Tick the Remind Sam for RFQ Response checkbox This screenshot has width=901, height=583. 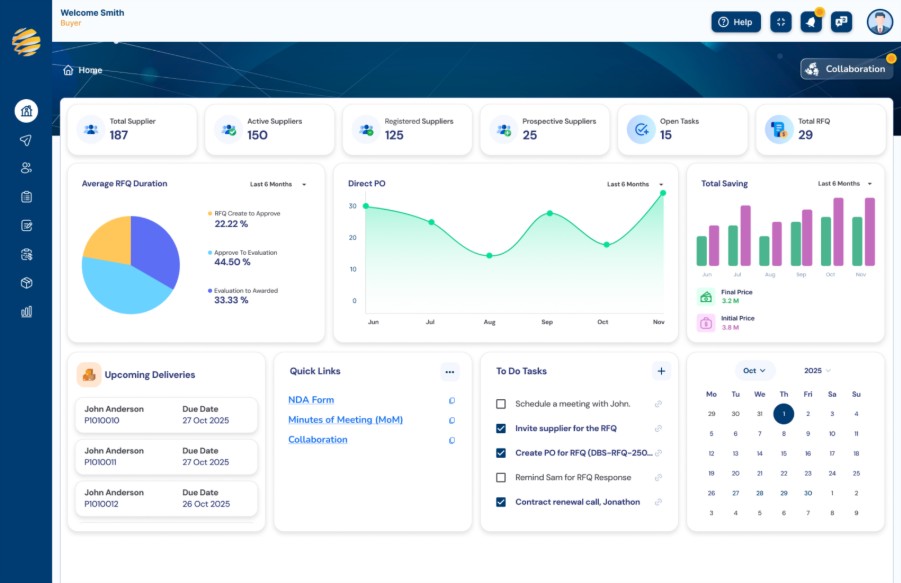(x=501, y=477)
